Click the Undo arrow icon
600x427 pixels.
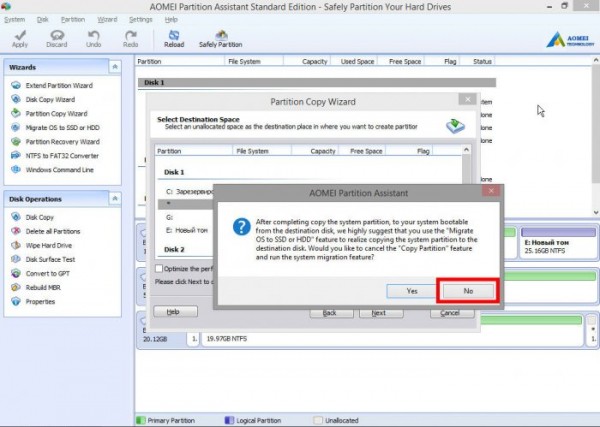coord(94,35)
